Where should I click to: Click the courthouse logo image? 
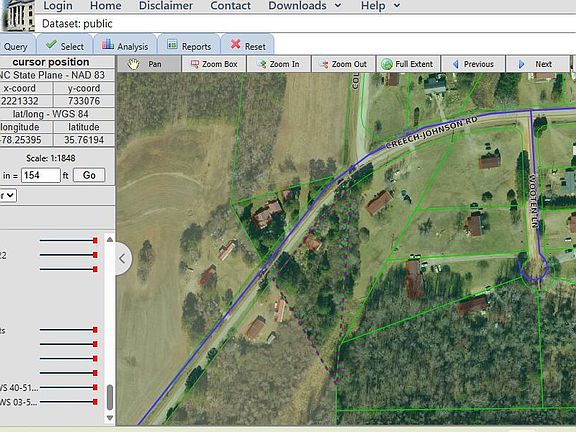18,15
